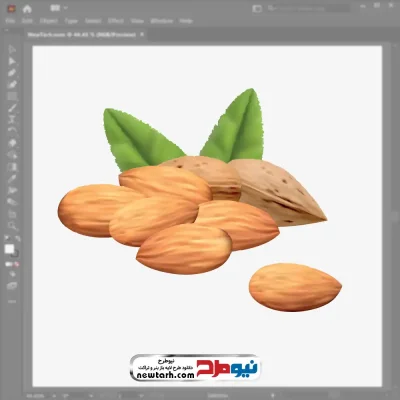Select the Rectangle tool
The width and height of the screenshot is (400, 400).
(12, 96)
